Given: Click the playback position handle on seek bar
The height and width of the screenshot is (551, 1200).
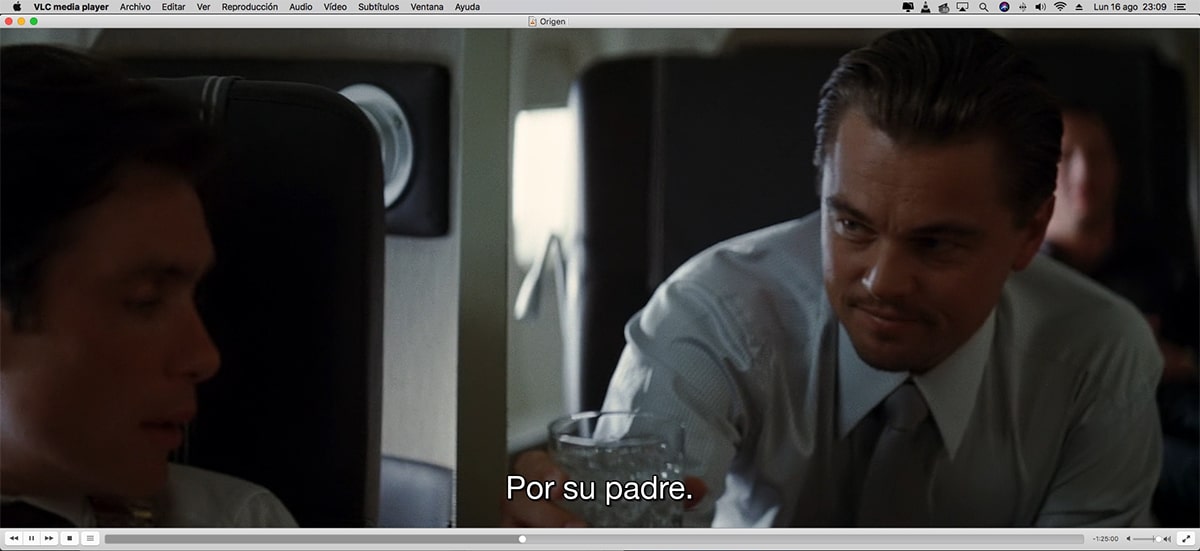Looking at the screenshot, I should click(x=522, y=539).
